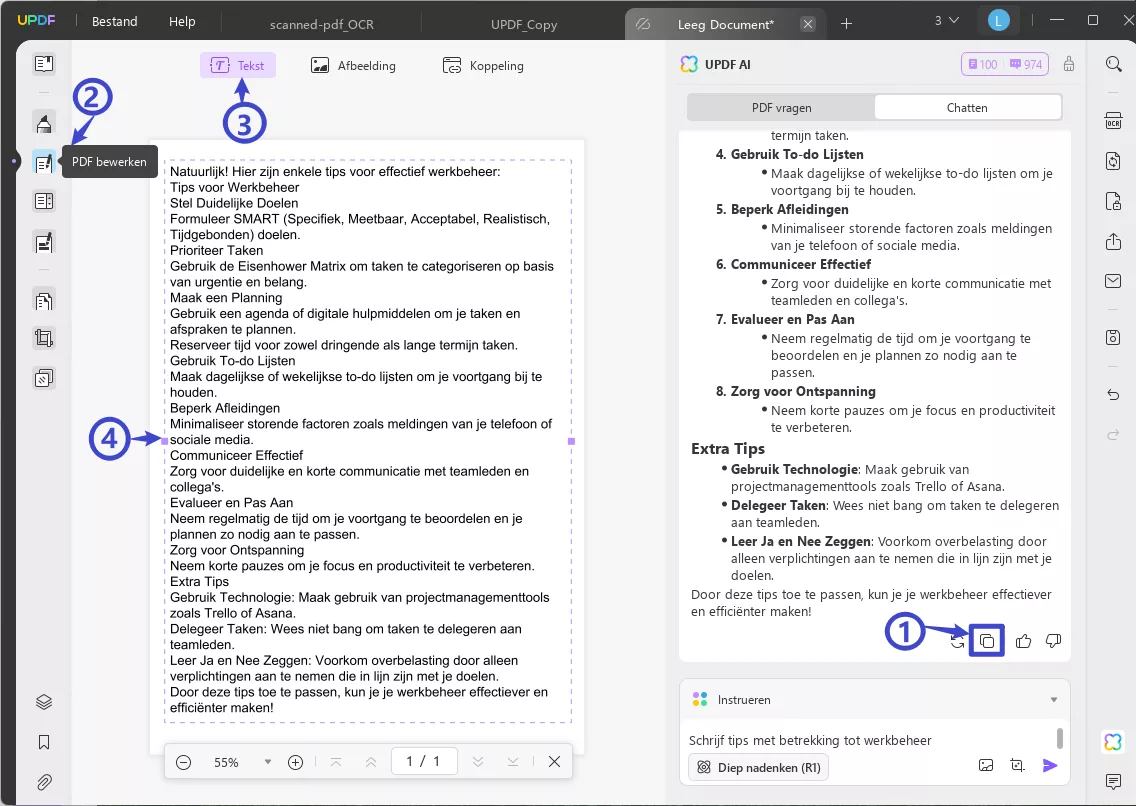This screenshot has height=806, width=1136.
Task: Open the tab count 3 dropdown
Action: pyautogui.click(x=946, y=21)
